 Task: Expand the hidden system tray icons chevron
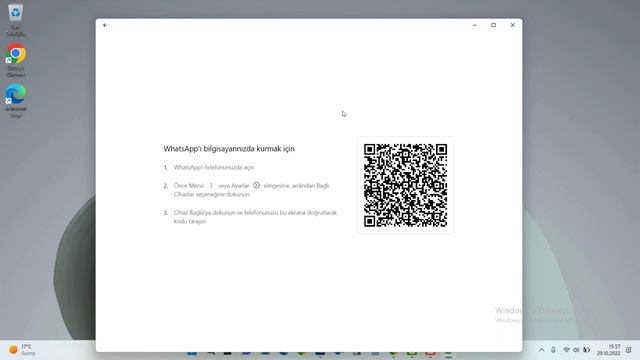pos(541,350)
